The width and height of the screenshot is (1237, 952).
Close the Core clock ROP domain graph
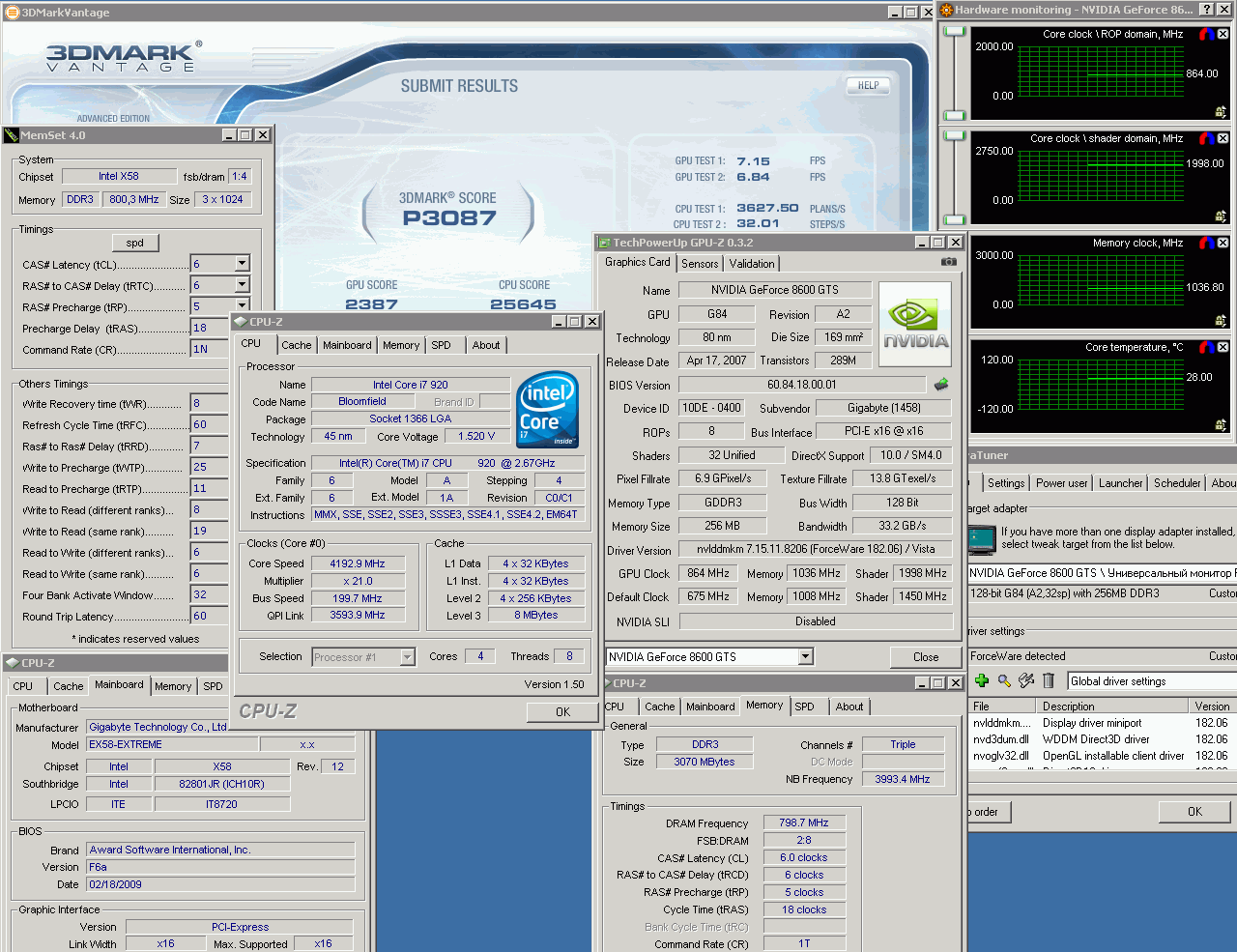[1223, 34]
